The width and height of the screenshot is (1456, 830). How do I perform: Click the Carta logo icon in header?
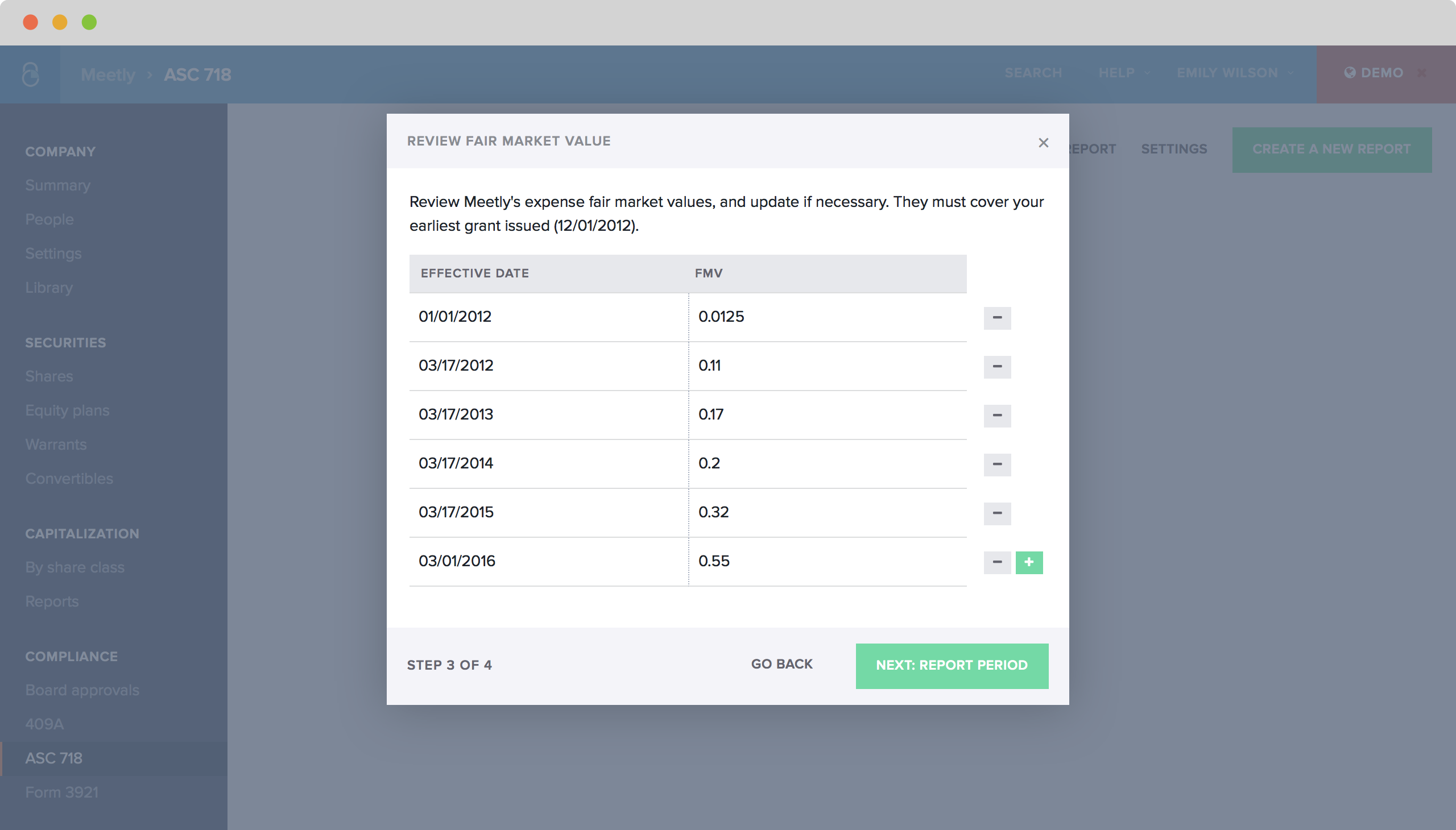30,74
